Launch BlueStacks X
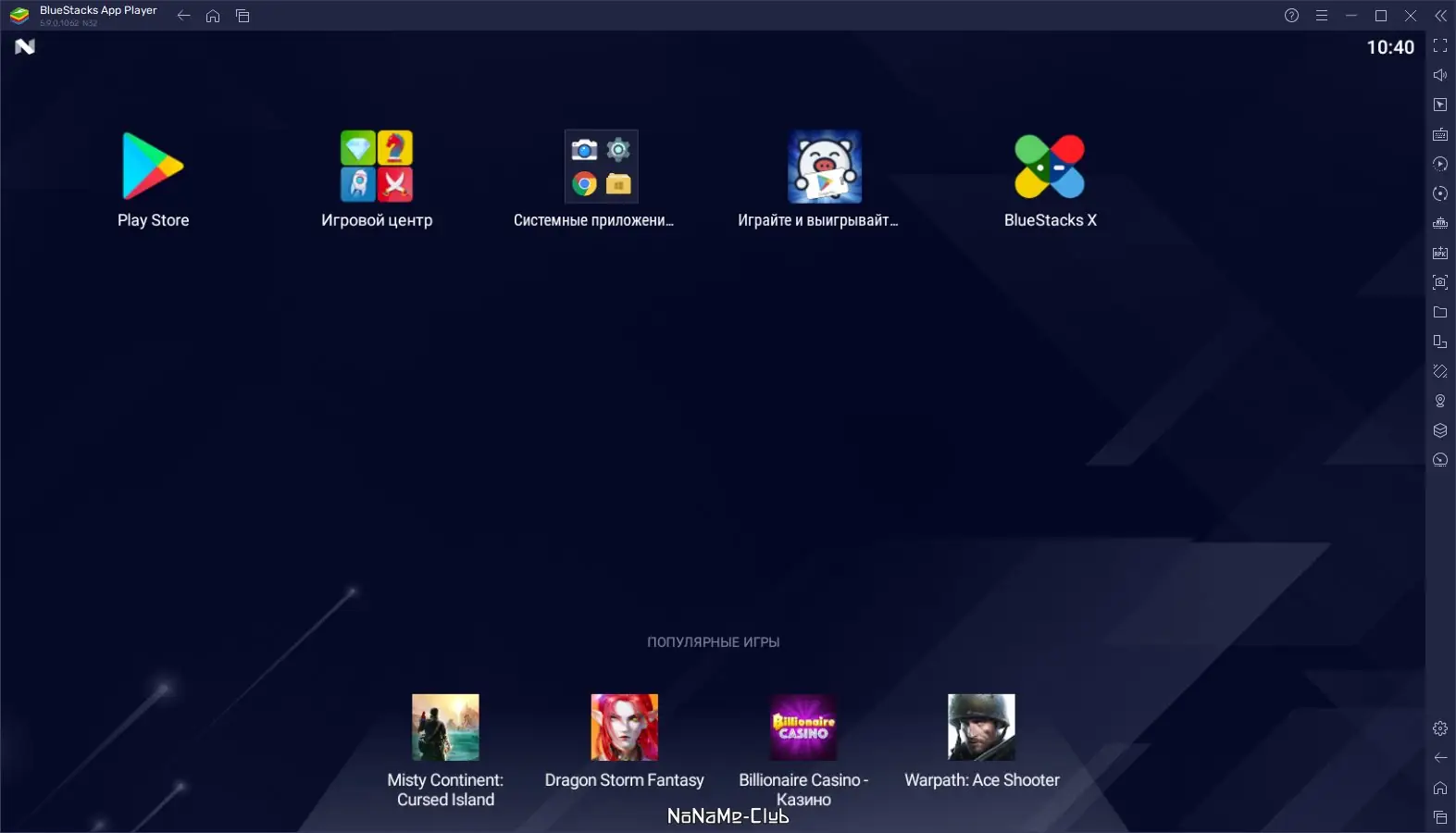Image resolution: width=1456 pixels, height=833 pixels. (x=1050, y=167)
